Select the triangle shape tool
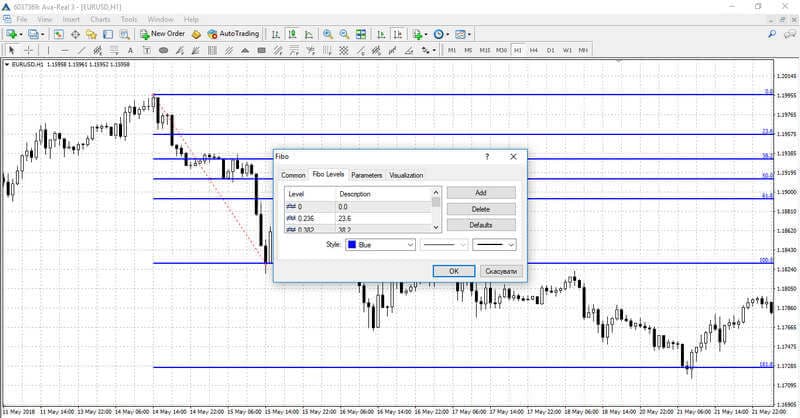The width and height of the screenshot is (800, 418). click(x=244, y=50)
